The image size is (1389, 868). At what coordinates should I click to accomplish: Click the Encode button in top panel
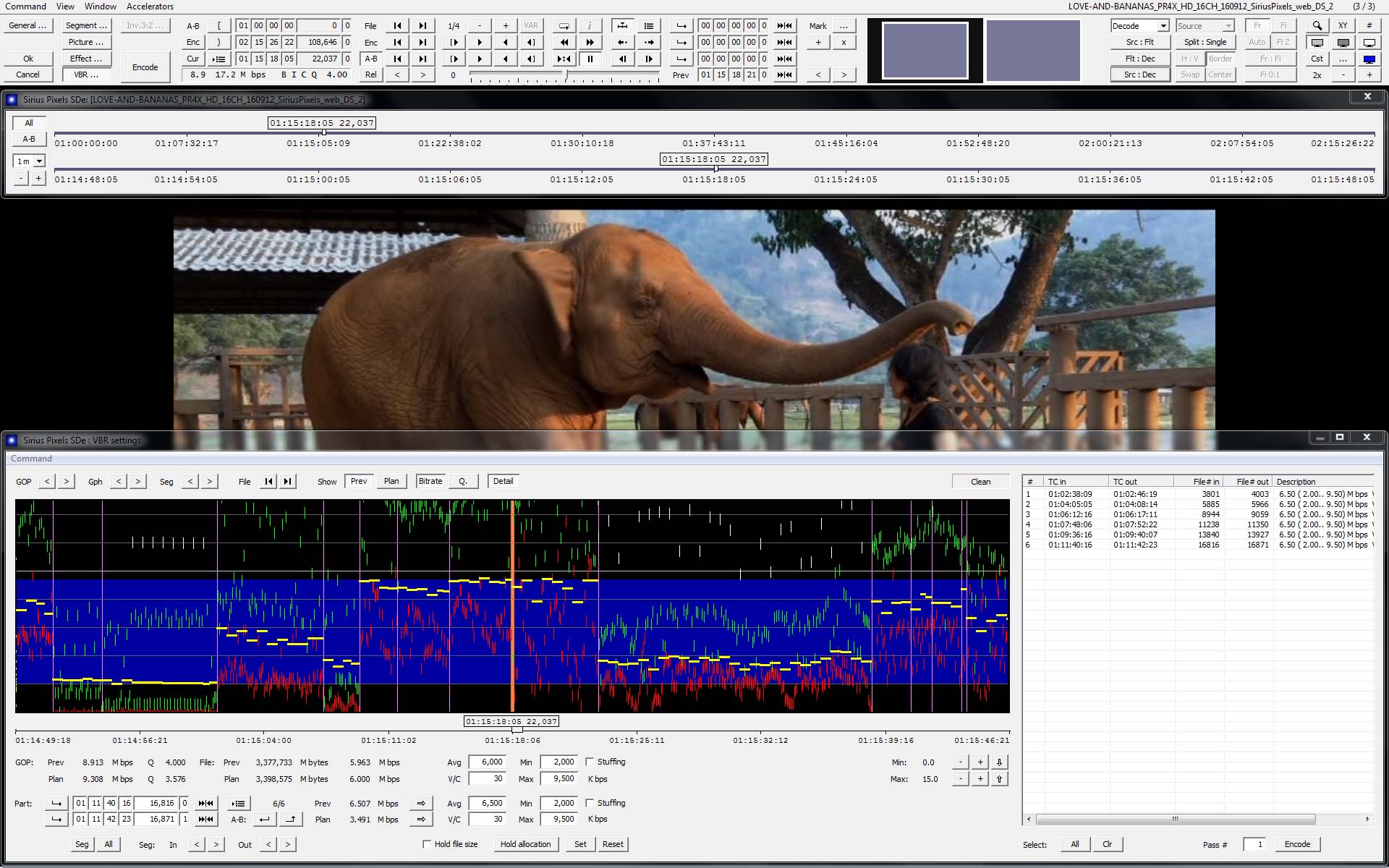coord(145,67)
